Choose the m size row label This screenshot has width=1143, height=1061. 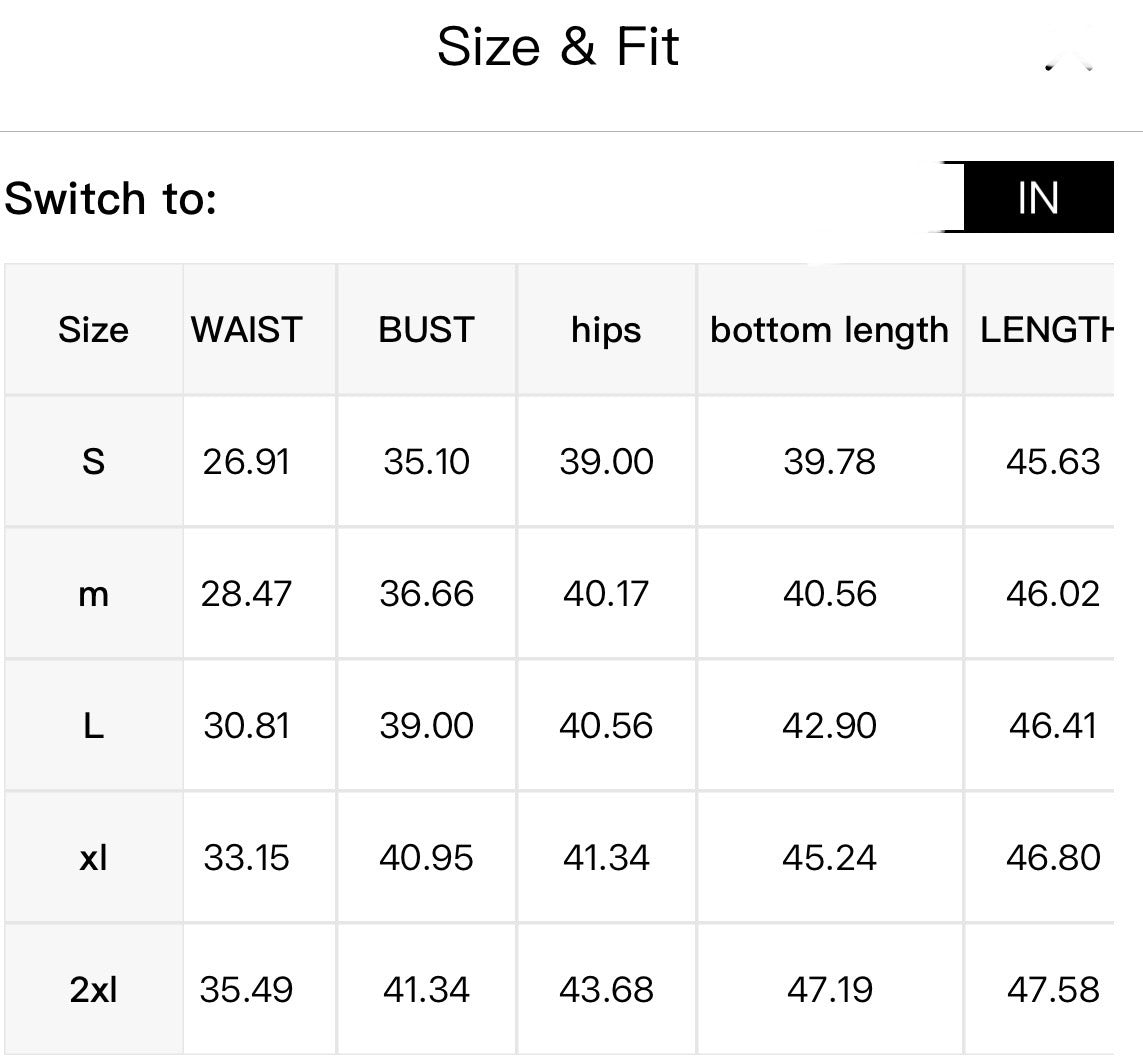coord(93,594)
